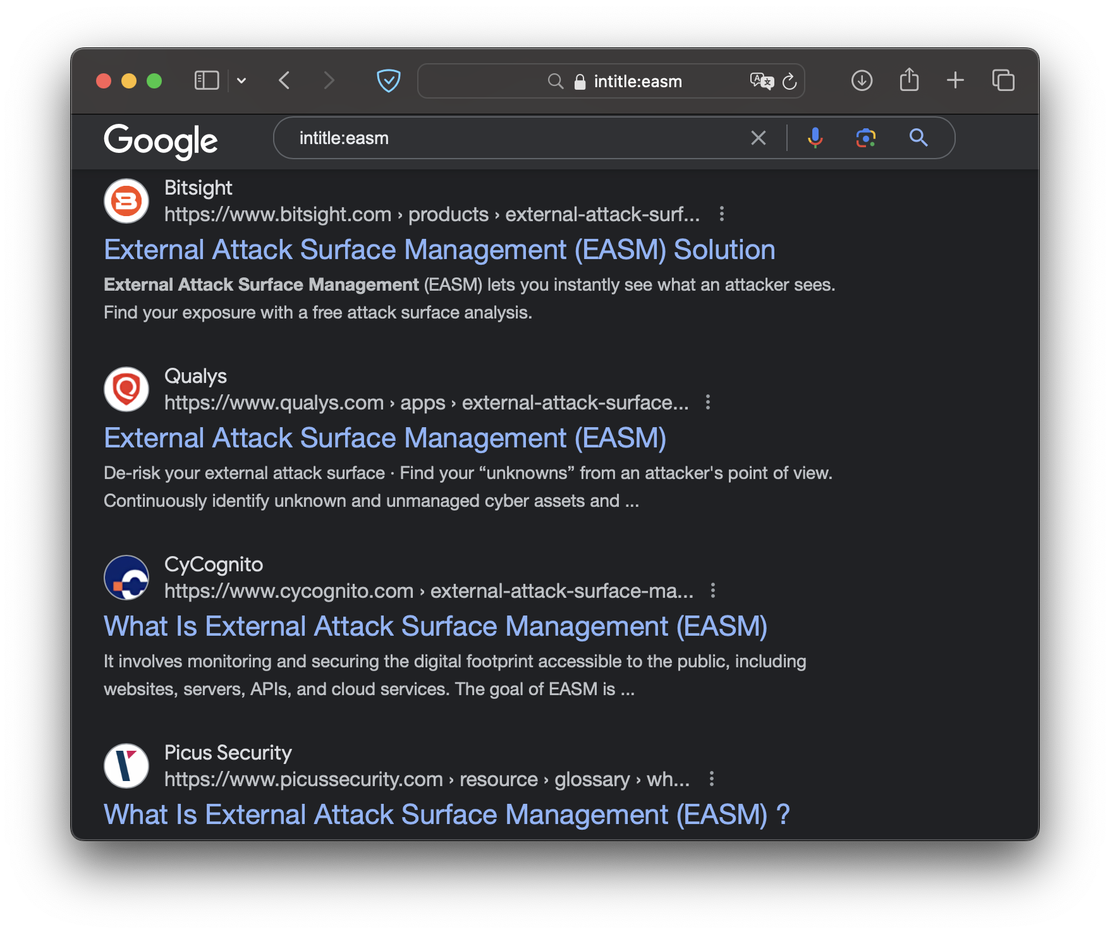Click the translate page icon in address bar
The width and height of the screenshot is (1110, 934).
point(761,81)
